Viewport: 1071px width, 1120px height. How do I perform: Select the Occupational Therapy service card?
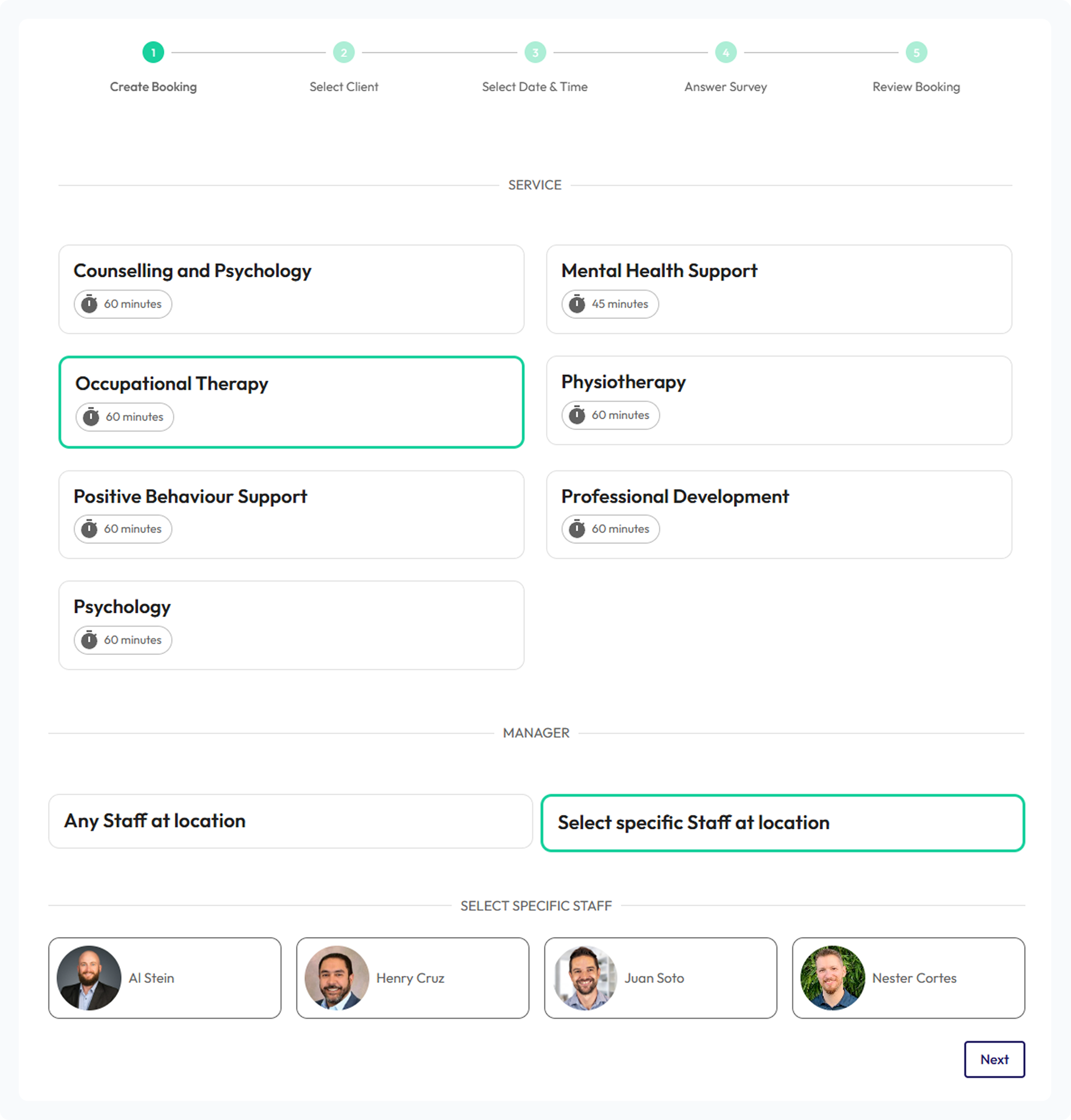tap(291, 402)
